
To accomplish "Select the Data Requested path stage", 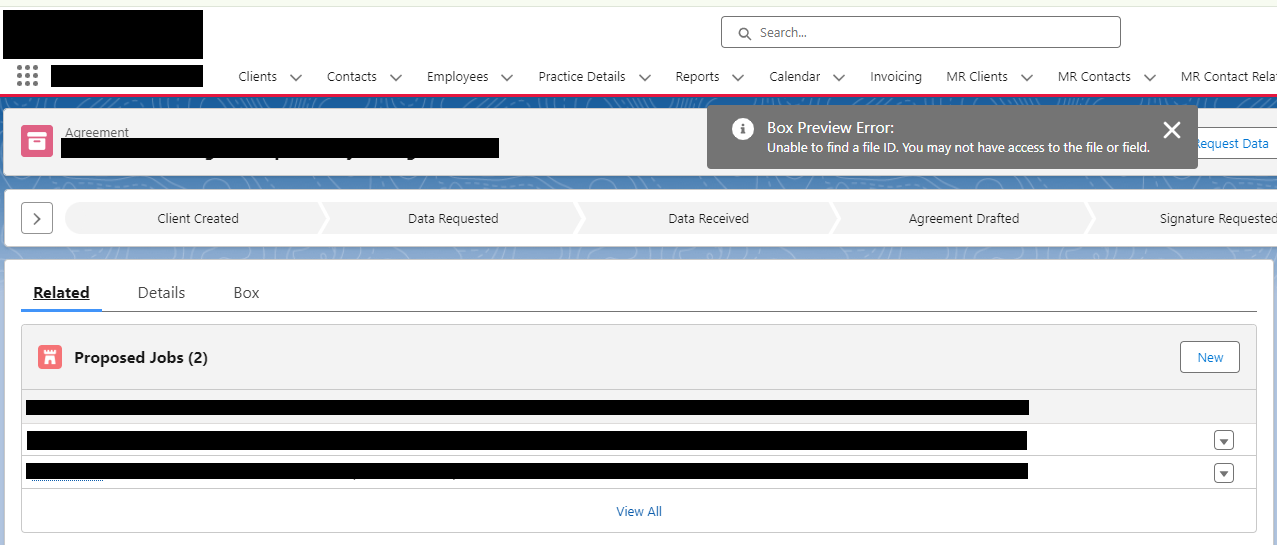I will click(452, 218).
